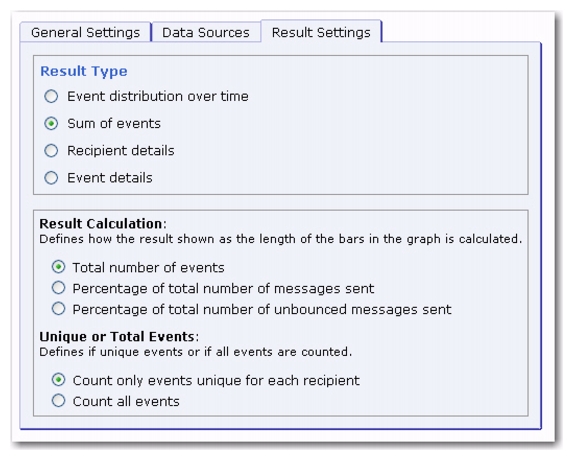The width and height of the screenshot is (574, 462).
Task: Select Event distribution over time radio button
Action: [x=51, y=97]
